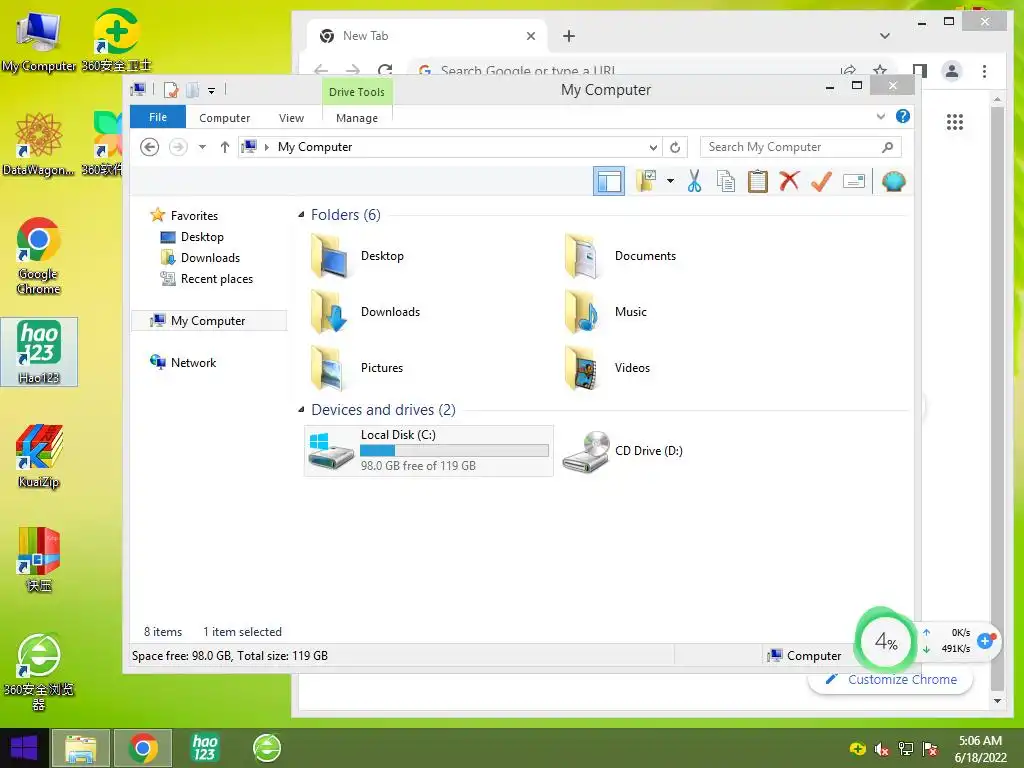Click the Search My Computer field
This screenshot has height=768, width=1024.
pyautogui.click(x=801, y=147)
